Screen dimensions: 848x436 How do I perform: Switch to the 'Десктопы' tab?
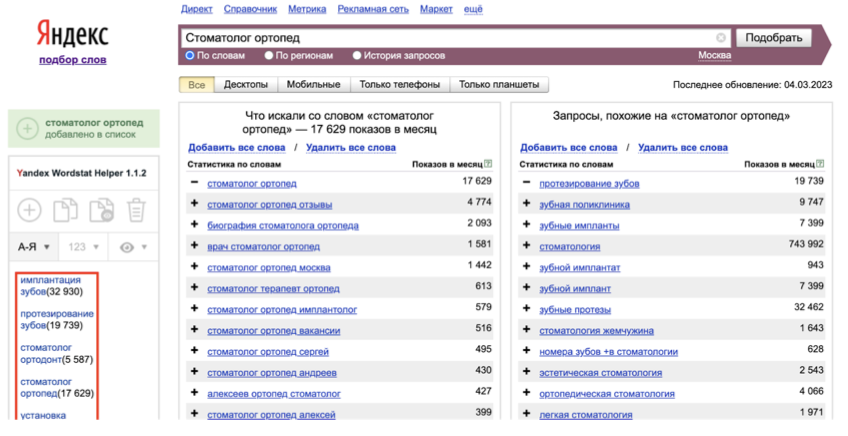pos(246,84)
